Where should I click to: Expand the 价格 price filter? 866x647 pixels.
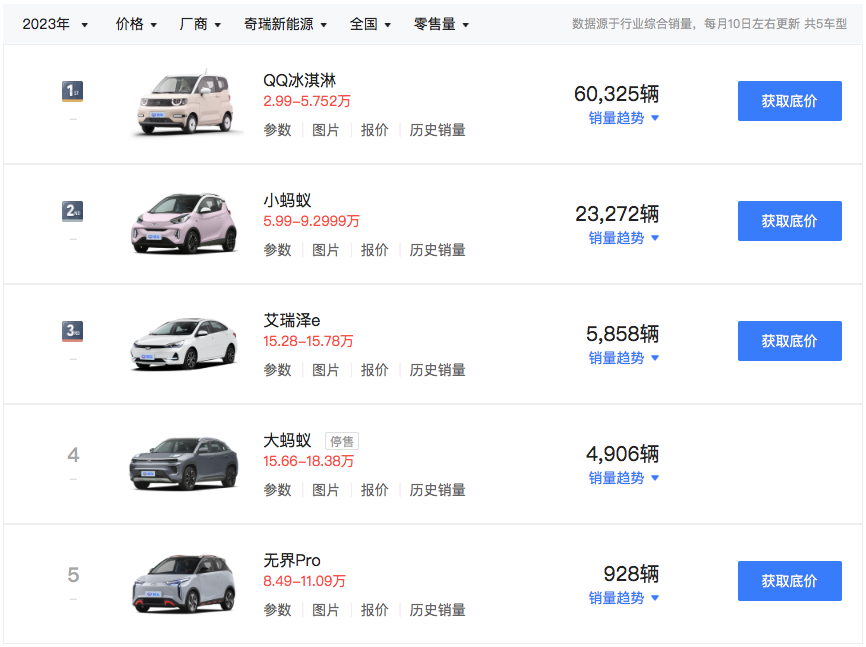pos(136,24)
